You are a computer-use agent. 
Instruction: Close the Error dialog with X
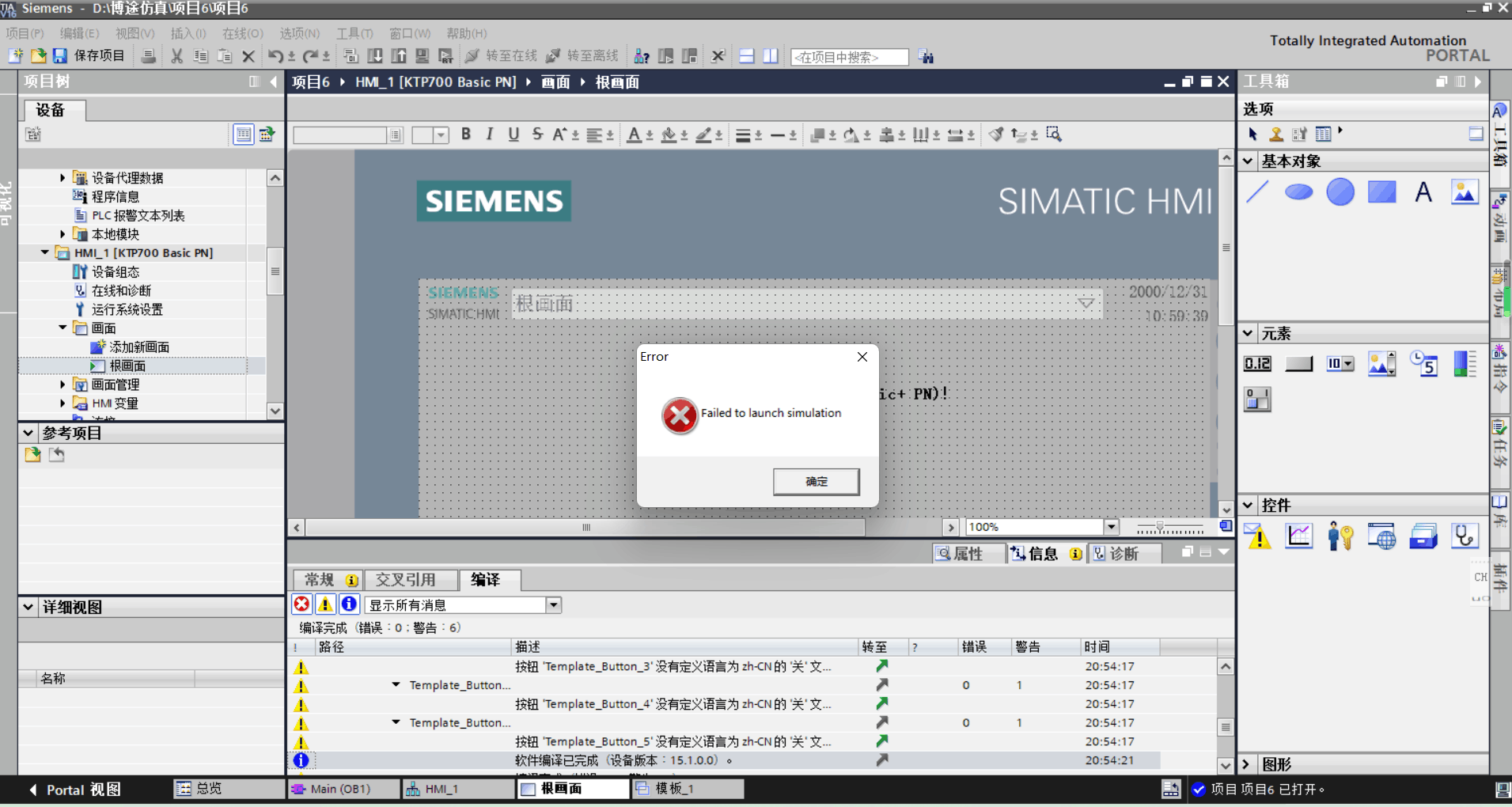(862, 357)
